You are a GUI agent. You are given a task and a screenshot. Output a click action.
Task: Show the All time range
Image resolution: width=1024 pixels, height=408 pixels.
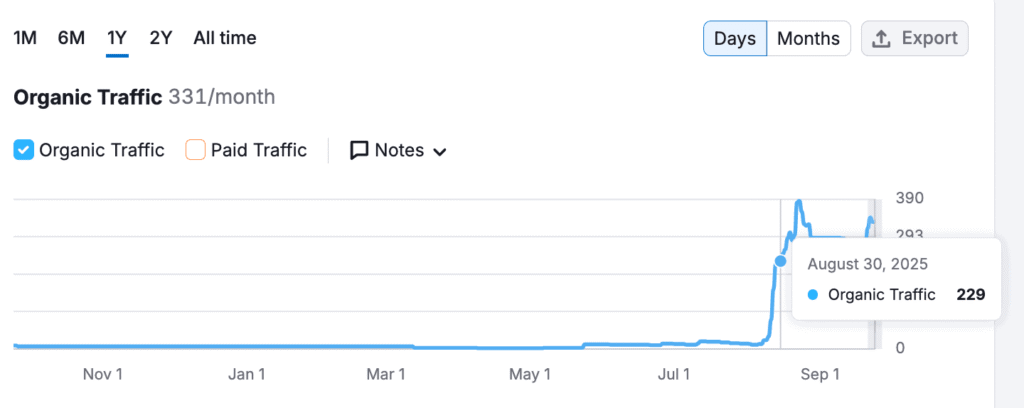(225, 38)
